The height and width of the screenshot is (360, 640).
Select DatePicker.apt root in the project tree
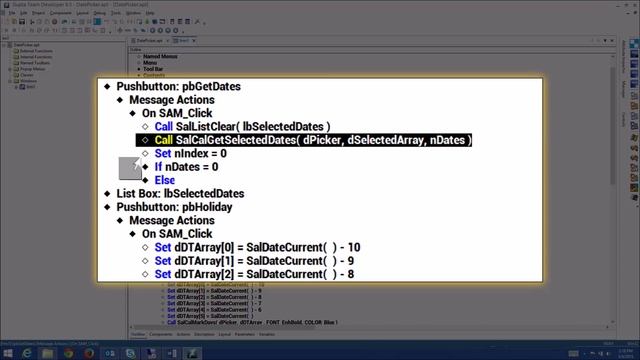pyautogui.click(x=27, y=45)
